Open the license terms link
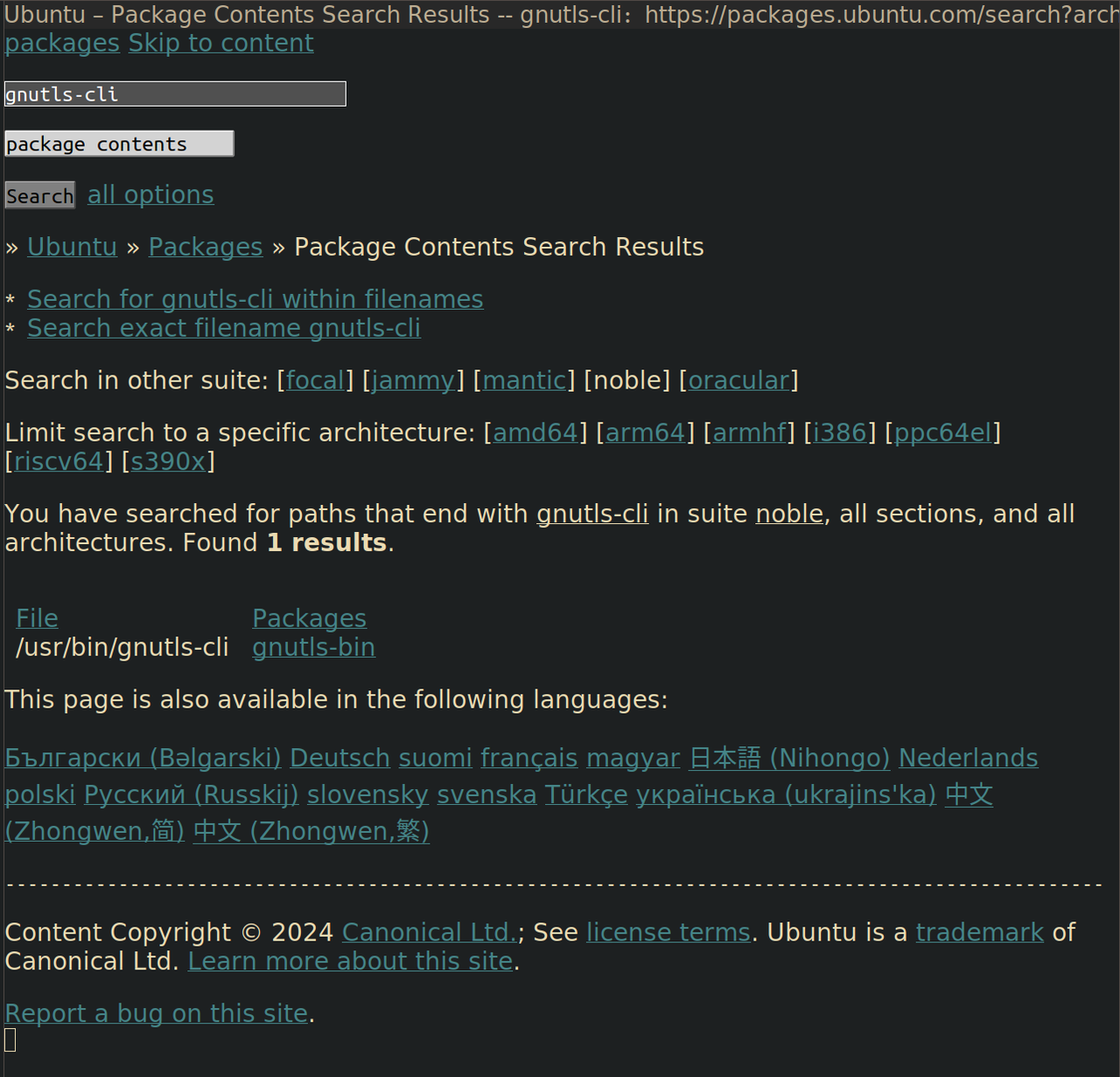This screenshot has width=1120, height=1077. (x=668, y=933)
